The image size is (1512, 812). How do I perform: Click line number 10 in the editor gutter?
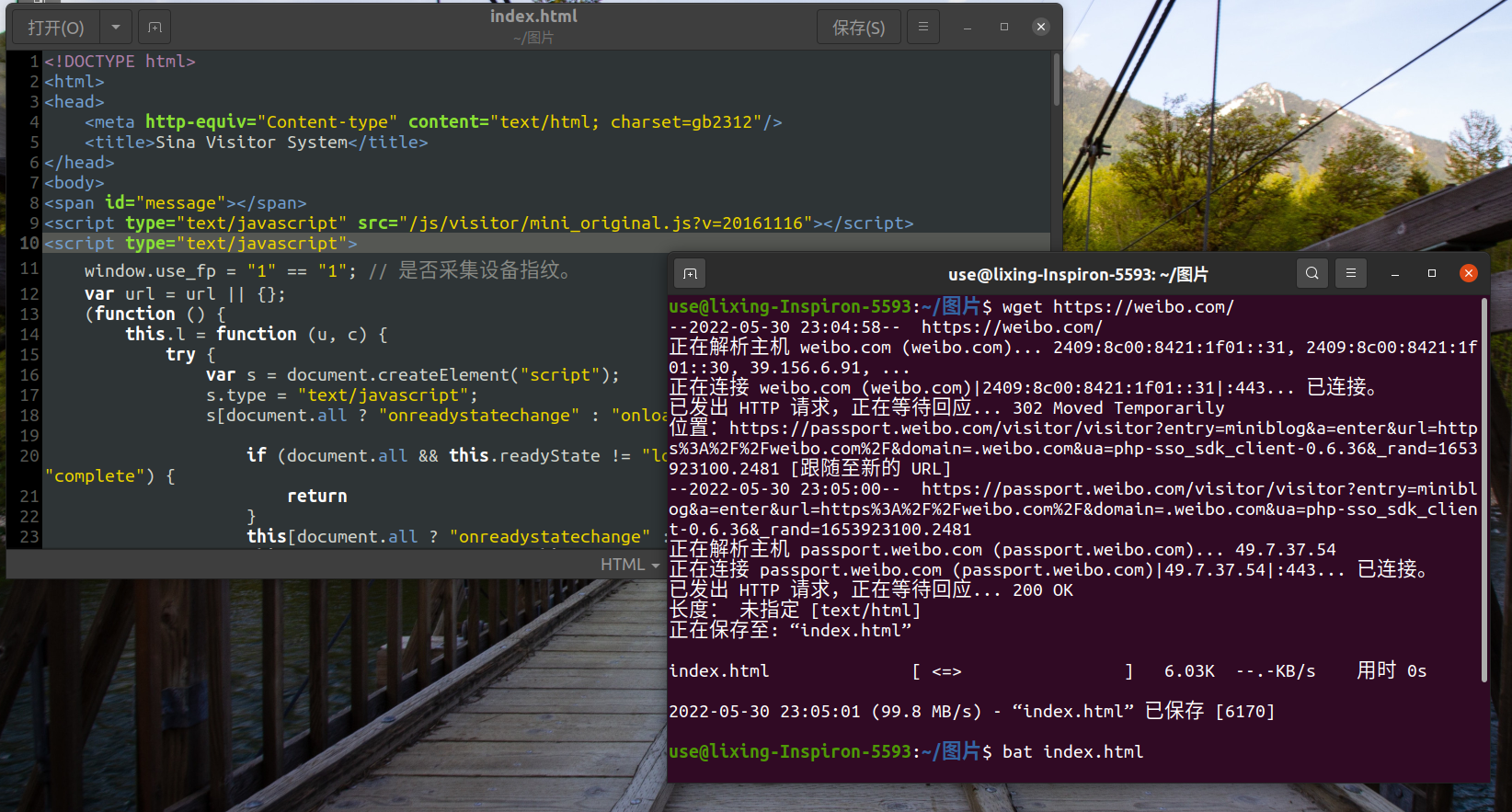[29, 244]
